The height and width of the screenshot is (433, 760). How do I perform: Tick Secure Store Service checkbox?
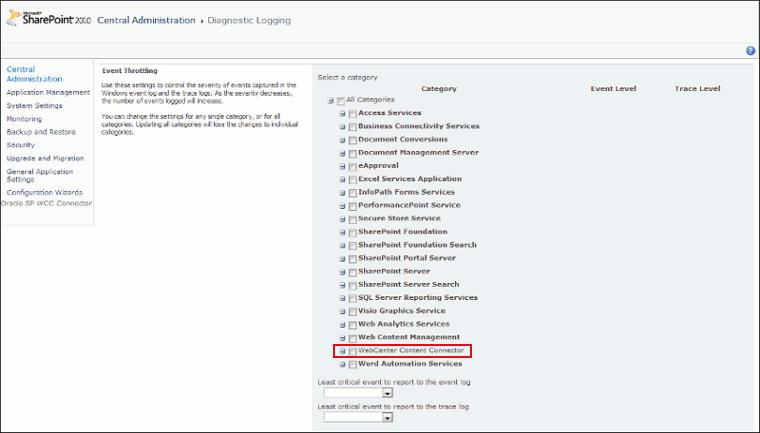pos(352,220)
